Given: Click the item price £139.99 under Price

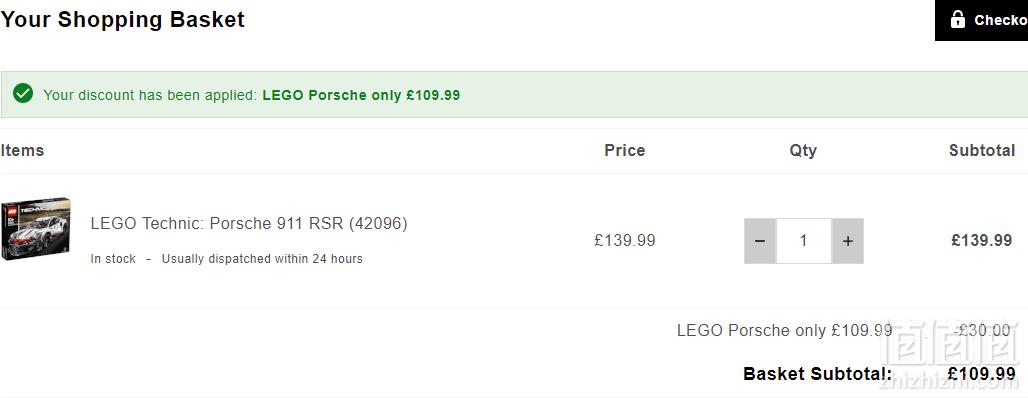Looking at the screenshot, I should coord(625,241).
